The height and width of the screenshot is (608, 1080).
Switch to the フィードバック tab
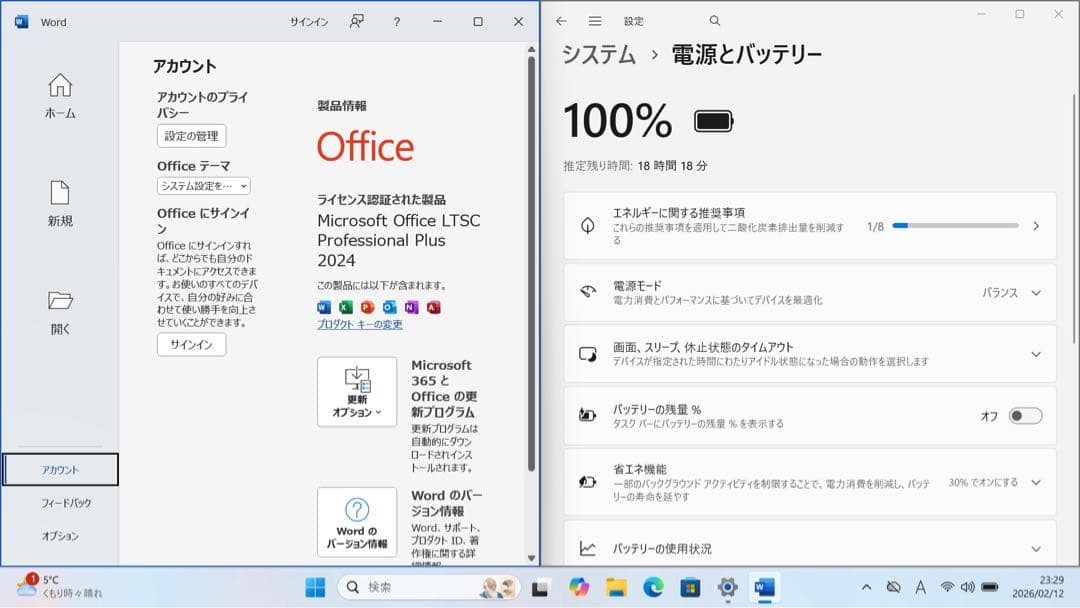click(58, 502)
